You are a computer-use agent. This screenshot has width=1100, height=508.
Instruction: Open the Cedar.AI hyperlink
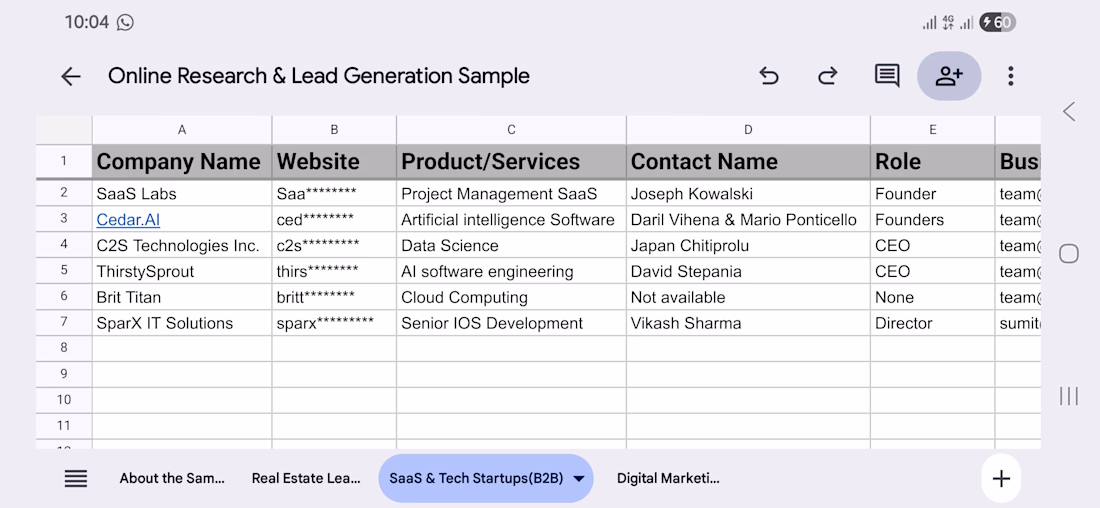point(128,220)
